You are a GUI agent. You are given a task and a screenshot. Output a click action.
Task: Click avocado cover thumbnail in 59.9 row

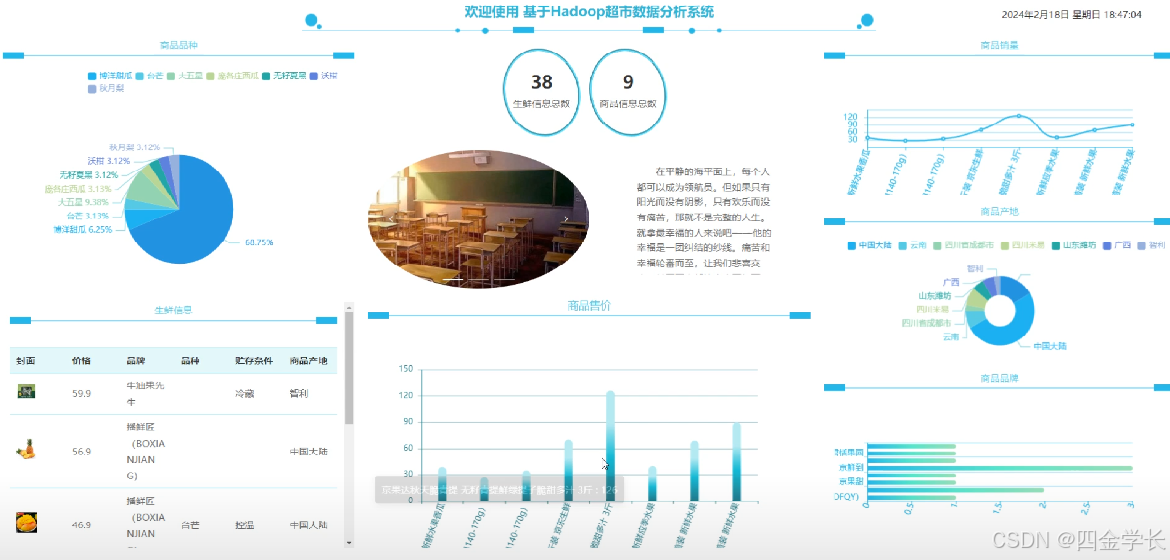pyautogui.click(x=27, y=391)
